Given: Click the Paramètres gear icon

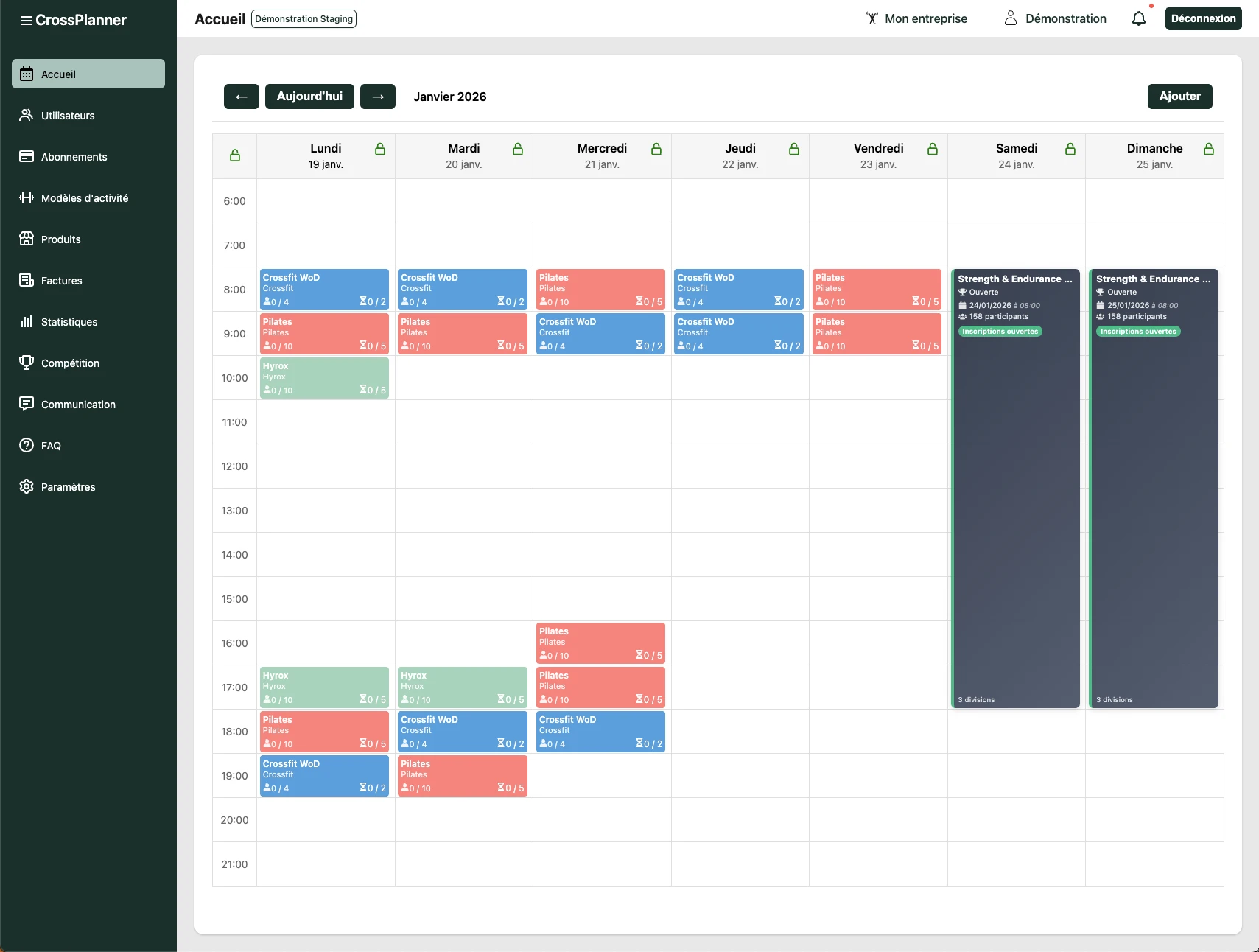Looking at the screenshot, I should tap(27, 486).
